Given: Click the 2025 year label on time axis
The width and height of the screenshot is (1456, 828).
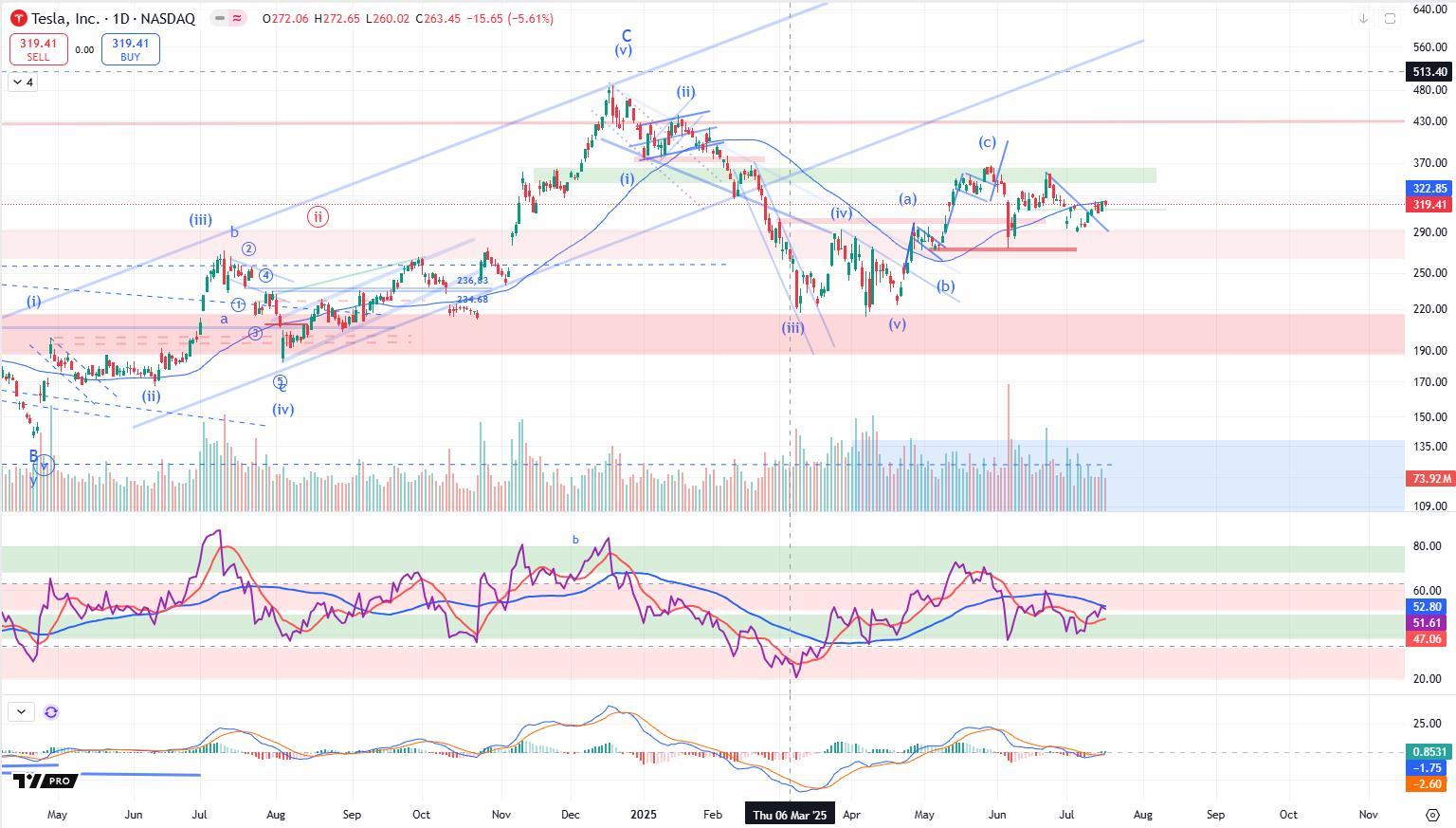Looking at the screenshot, I should [x=644, y=815].
